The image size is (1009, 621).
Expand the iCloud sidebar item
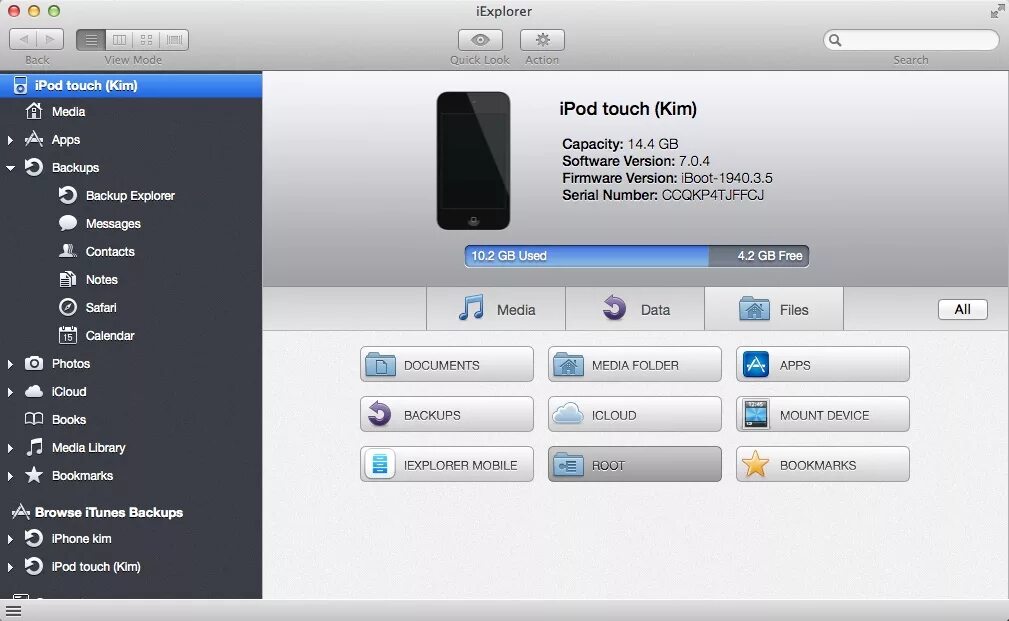10,392
